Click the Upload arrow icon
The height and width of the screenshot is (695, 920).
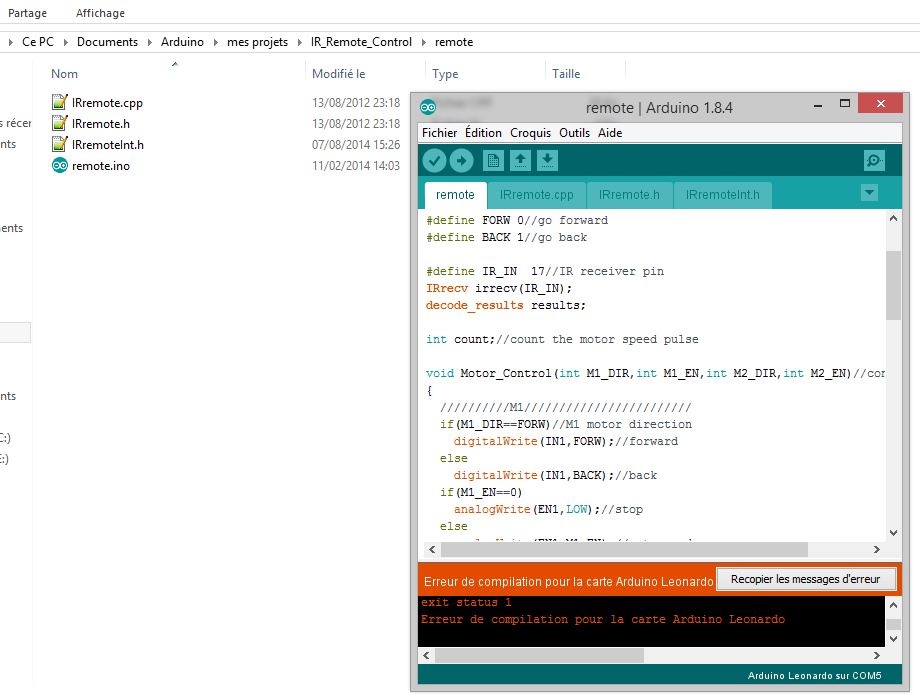click(x=461, y=160)
